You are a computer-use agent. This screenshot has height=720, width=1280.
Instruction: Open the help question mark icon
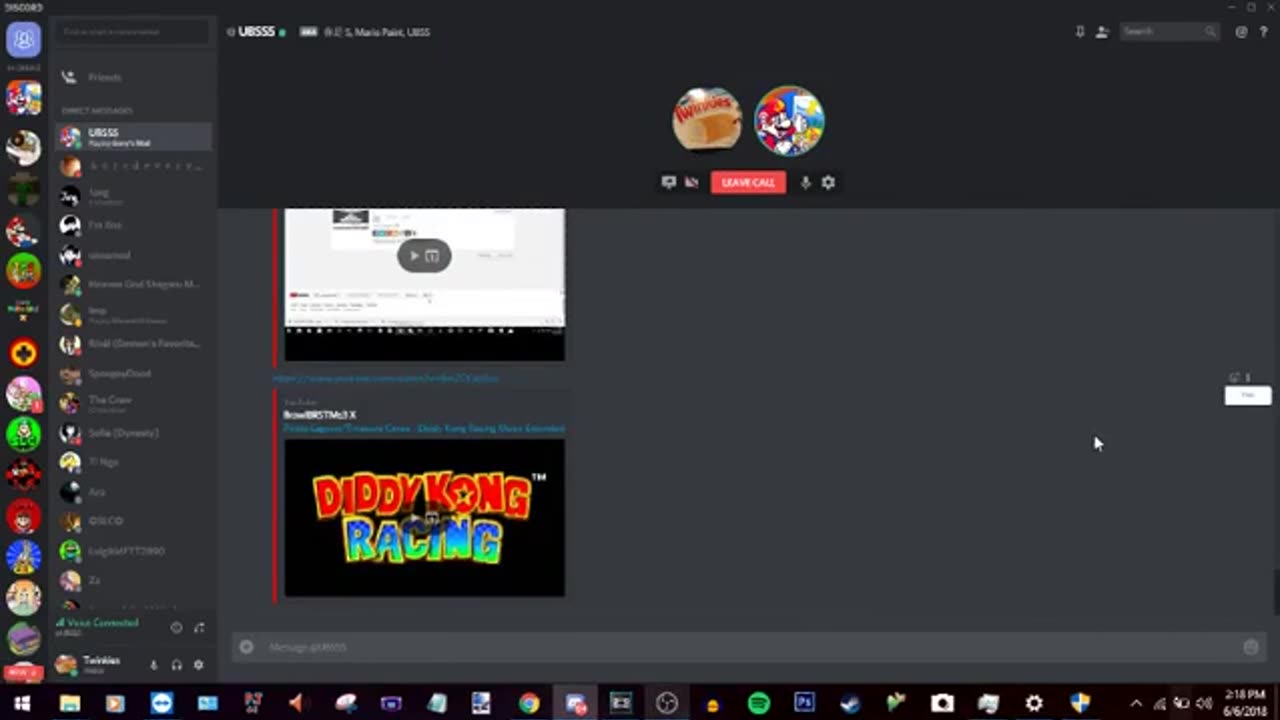click(1263, 32)
